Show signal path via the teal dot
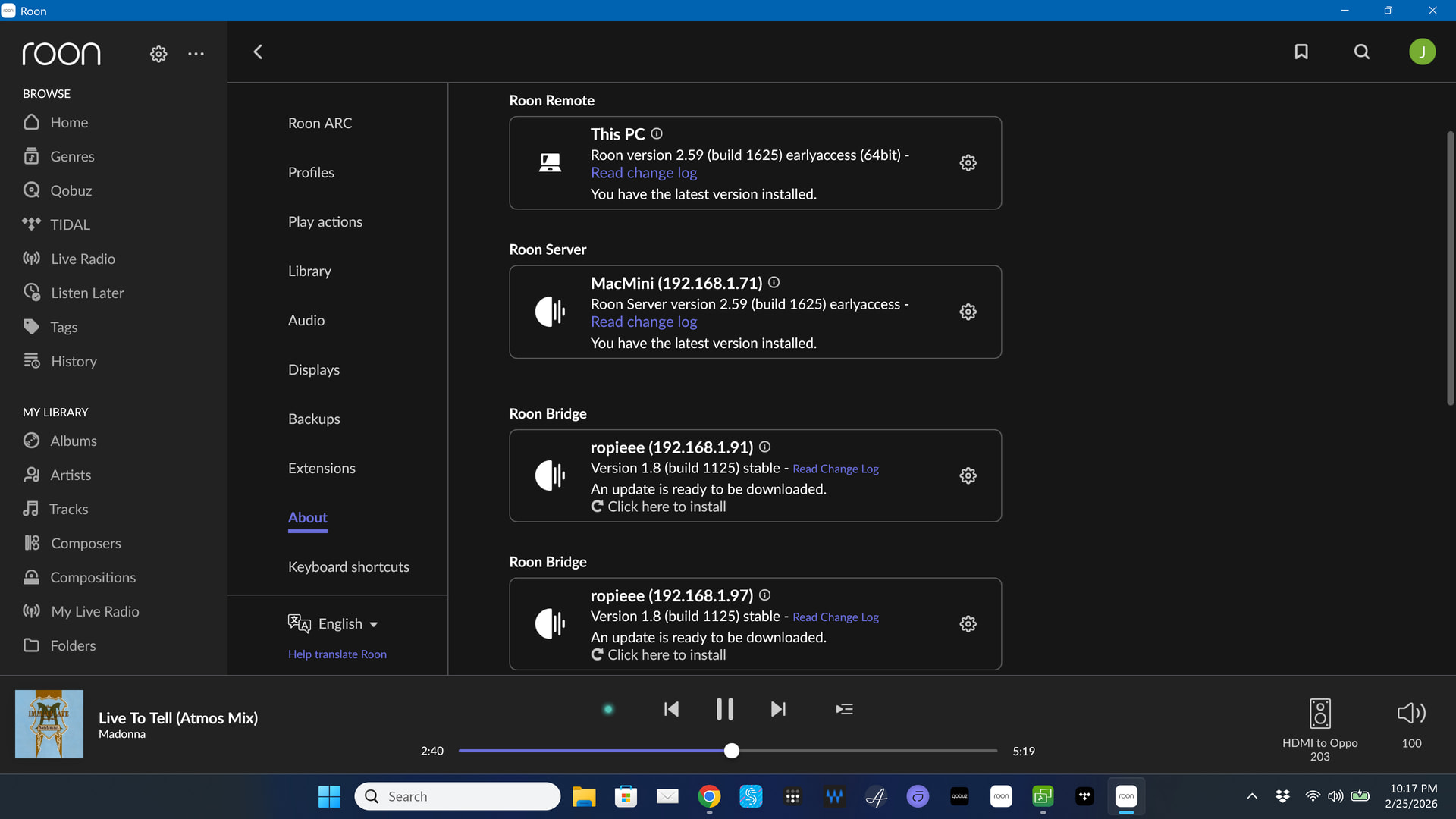Image resolution: width=1456 pixels, height=819 pixels. (x=608, y=709)
